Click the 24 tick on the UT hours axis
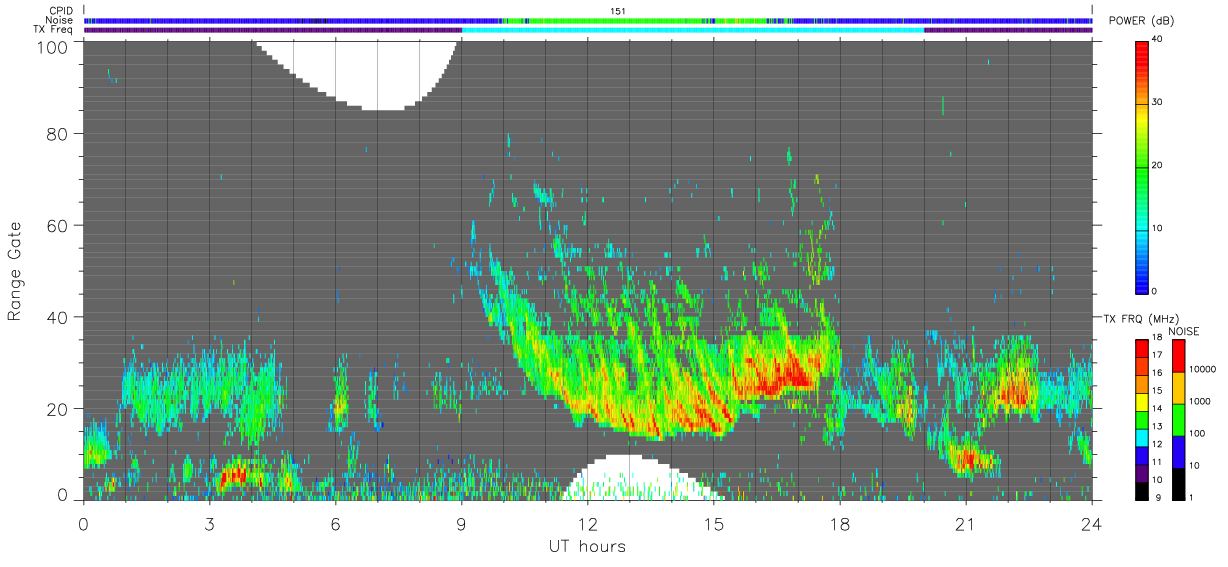Viewport: 1228px width, 567px height. click(x=1091, y=523)
